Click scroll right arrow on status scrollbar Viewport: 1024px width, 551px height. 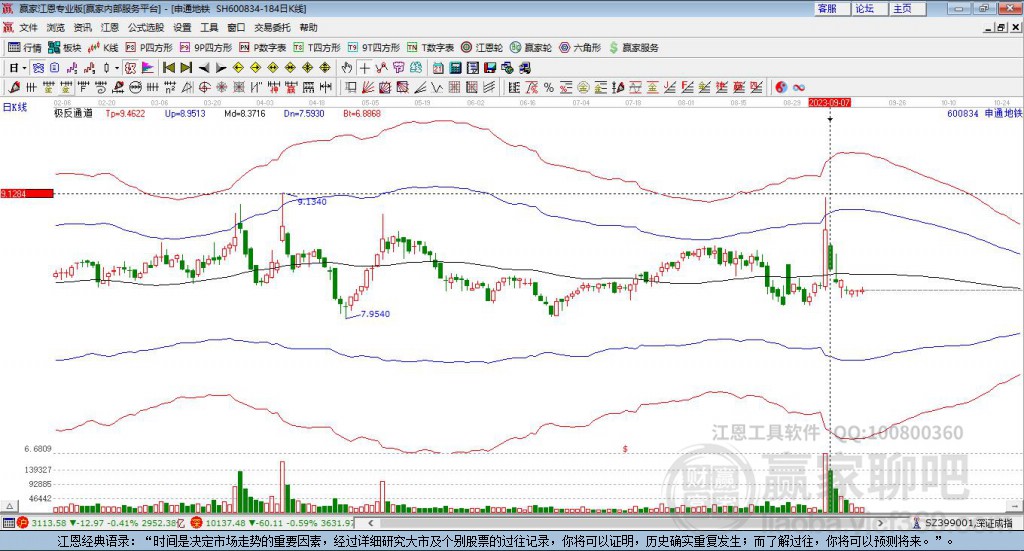point(880,522)
